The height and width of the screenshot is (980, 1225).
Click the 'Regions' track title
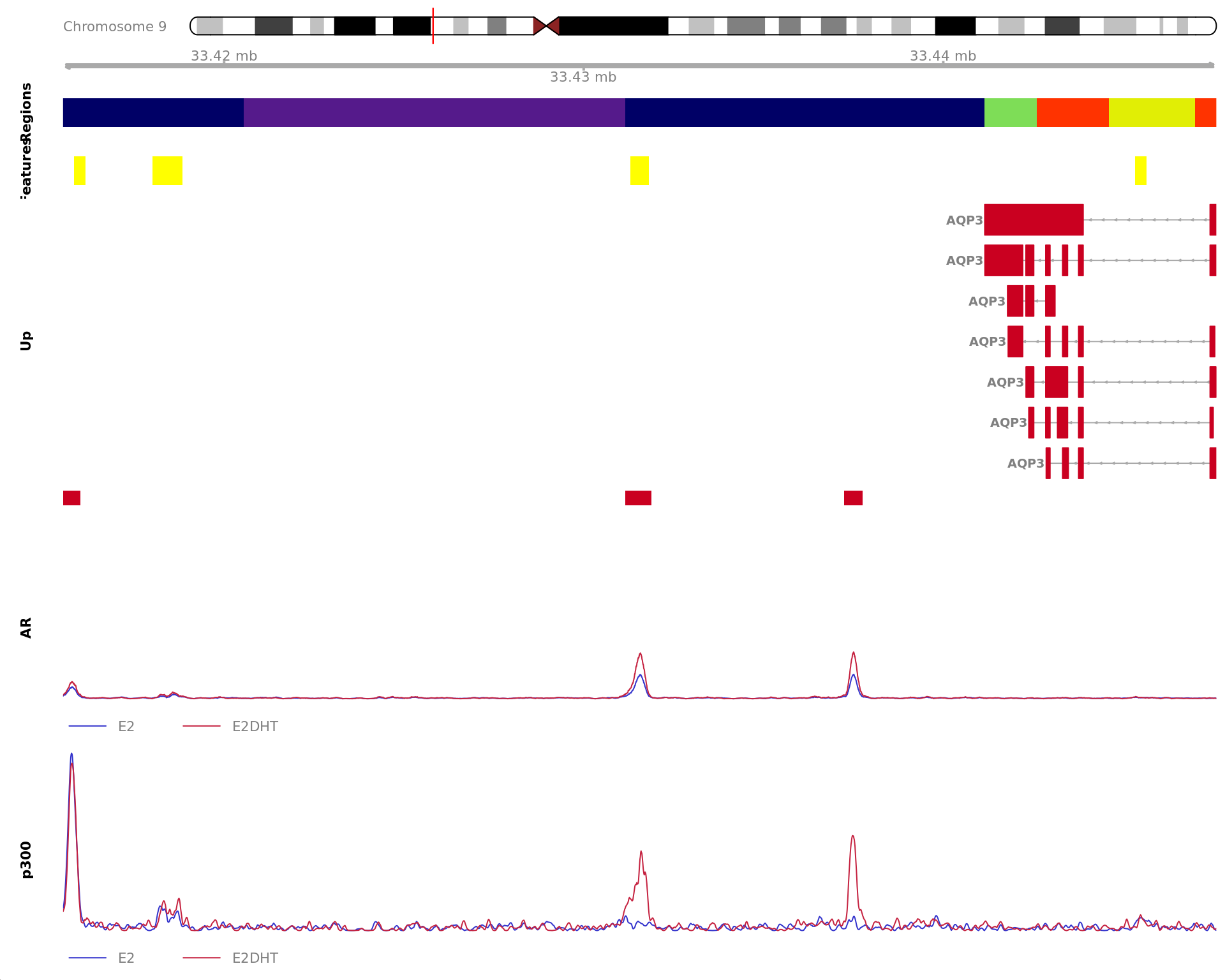tap(26, 112)
